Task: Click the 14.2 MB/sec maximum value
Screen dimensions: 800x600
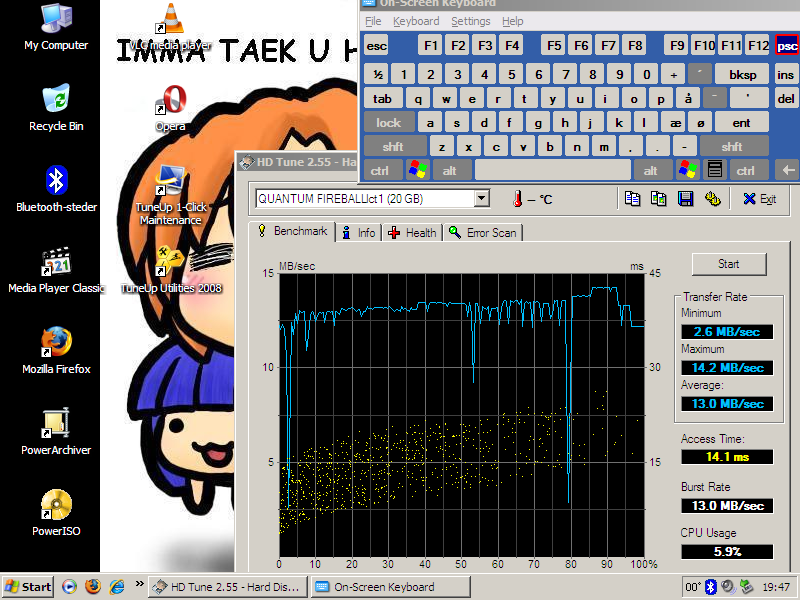Action: click(727, 367)
